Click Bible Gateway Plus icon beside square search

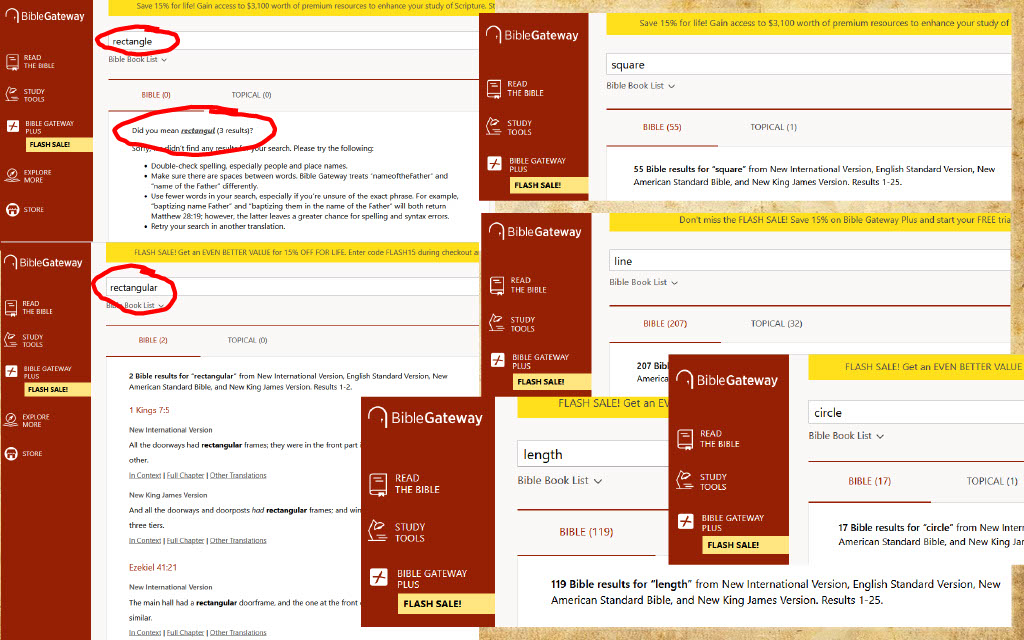[494, 164]
